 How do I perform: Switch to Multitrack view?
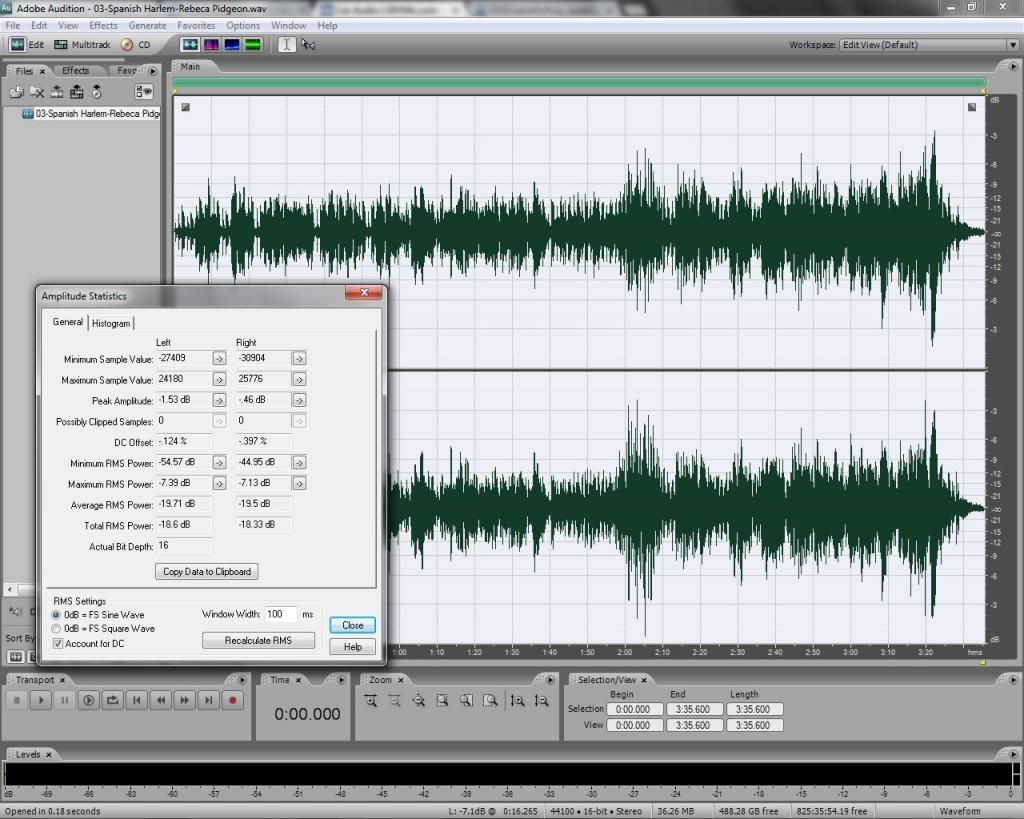pyautogui.click(x=82, y=45)
